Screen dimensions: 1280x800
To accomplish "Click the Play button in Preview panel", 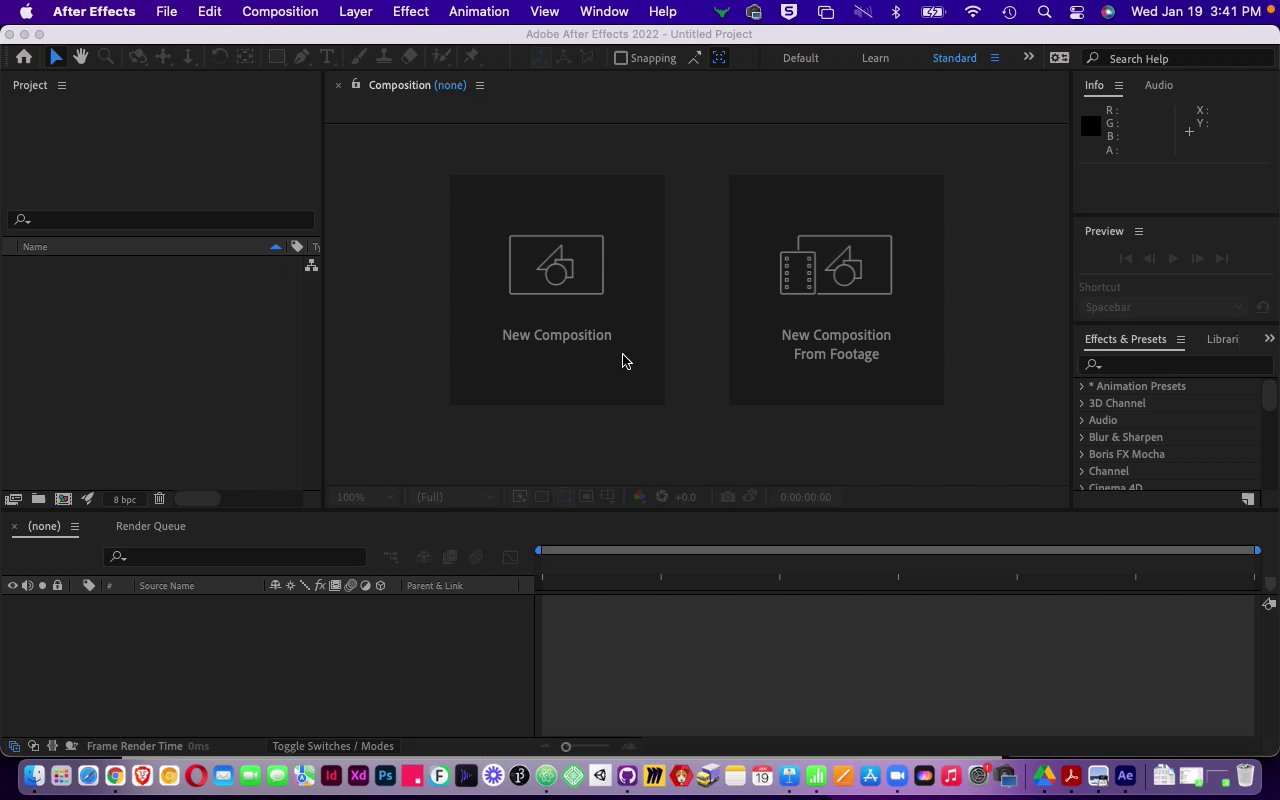I will pyautogui.click(x=1173, y=258).
